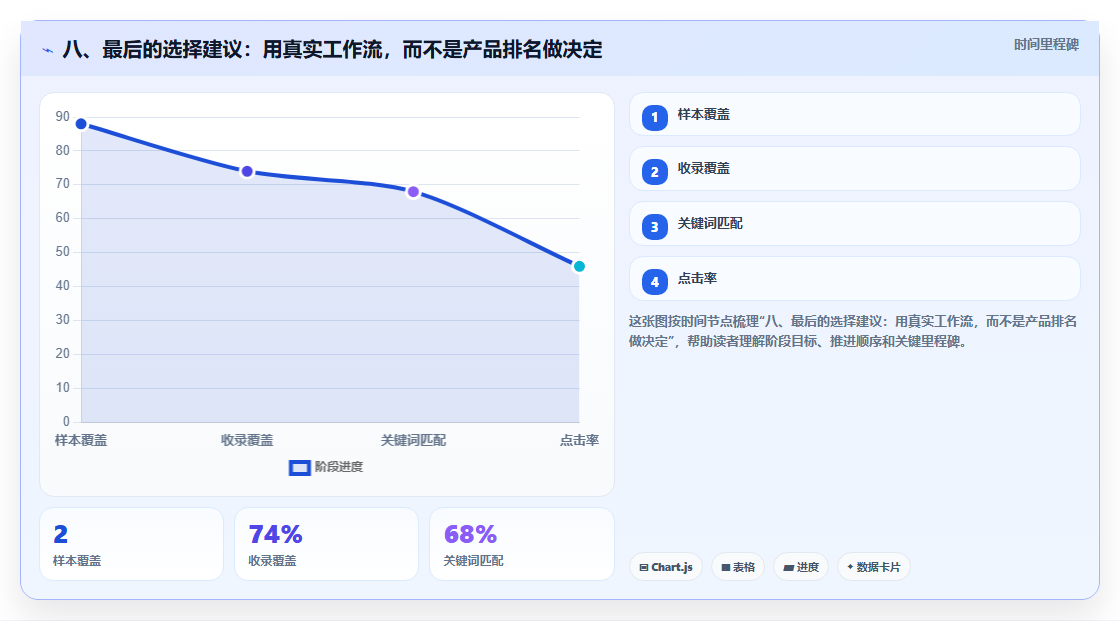Click the number 2 badge for 收录覆盖
Viewport: 1120px width, 621px height.
tap(654, 172)
